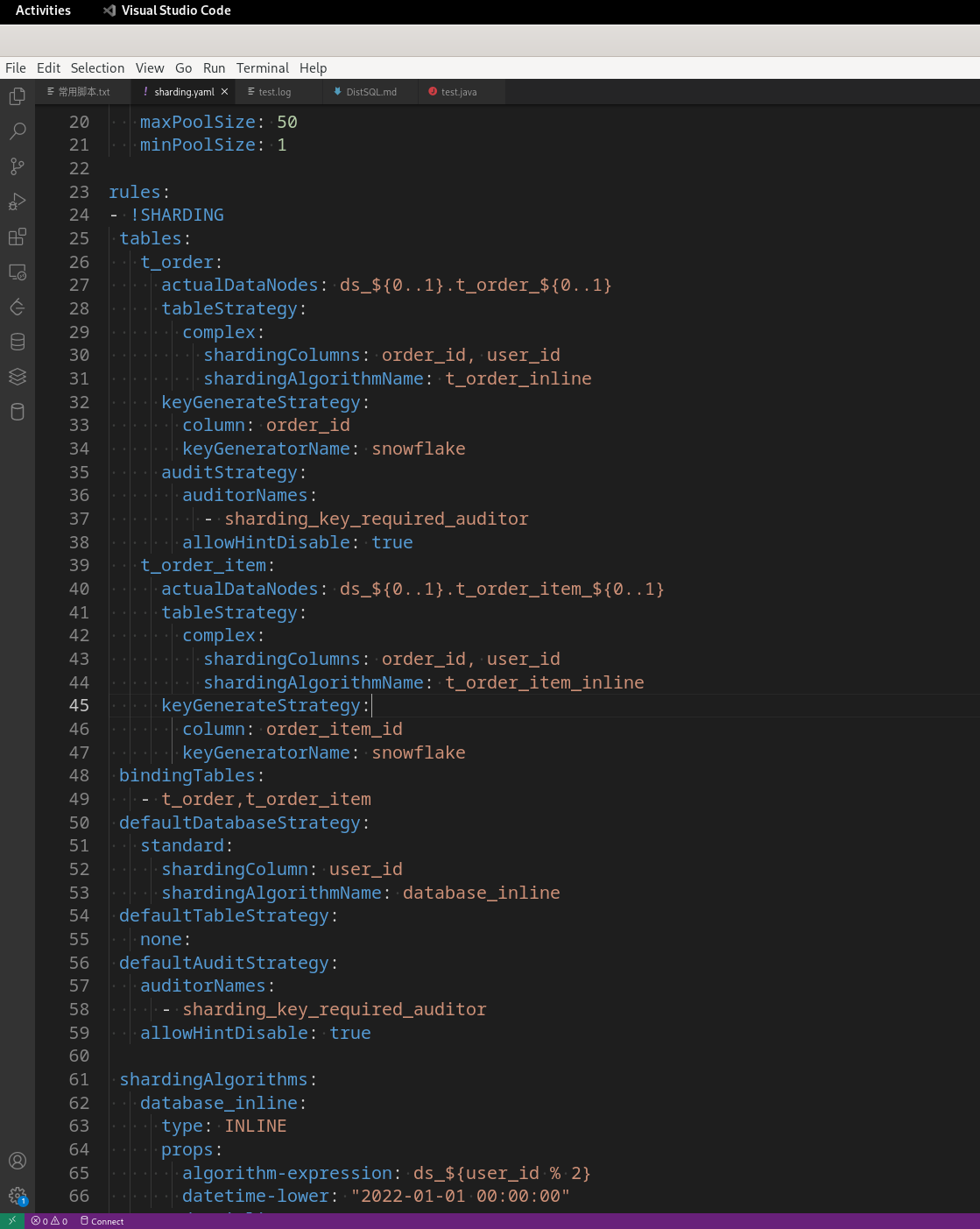Open the Source Control view
980x1229 pixels.
[18, 166]
